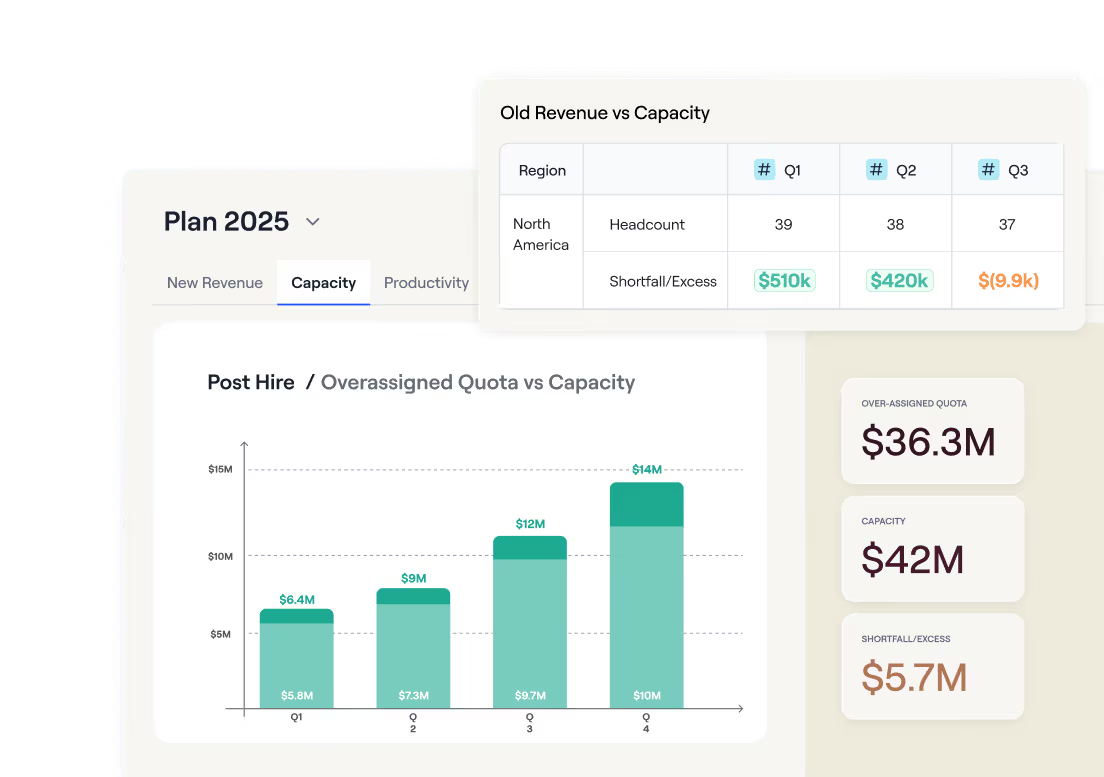Click the Q2 column number-type icon

pos(876,170)
